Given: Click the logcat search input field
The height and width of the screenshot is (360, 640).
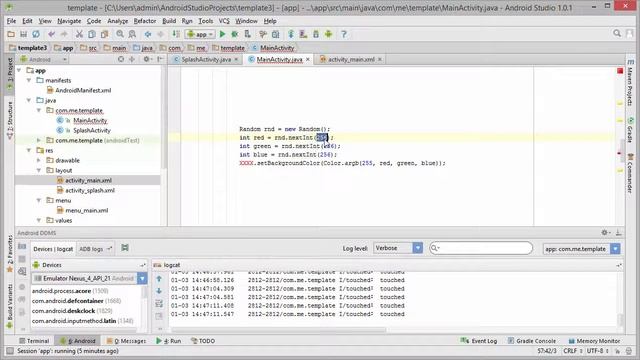Looking at the screenshot, I should [x=481, y=248].
